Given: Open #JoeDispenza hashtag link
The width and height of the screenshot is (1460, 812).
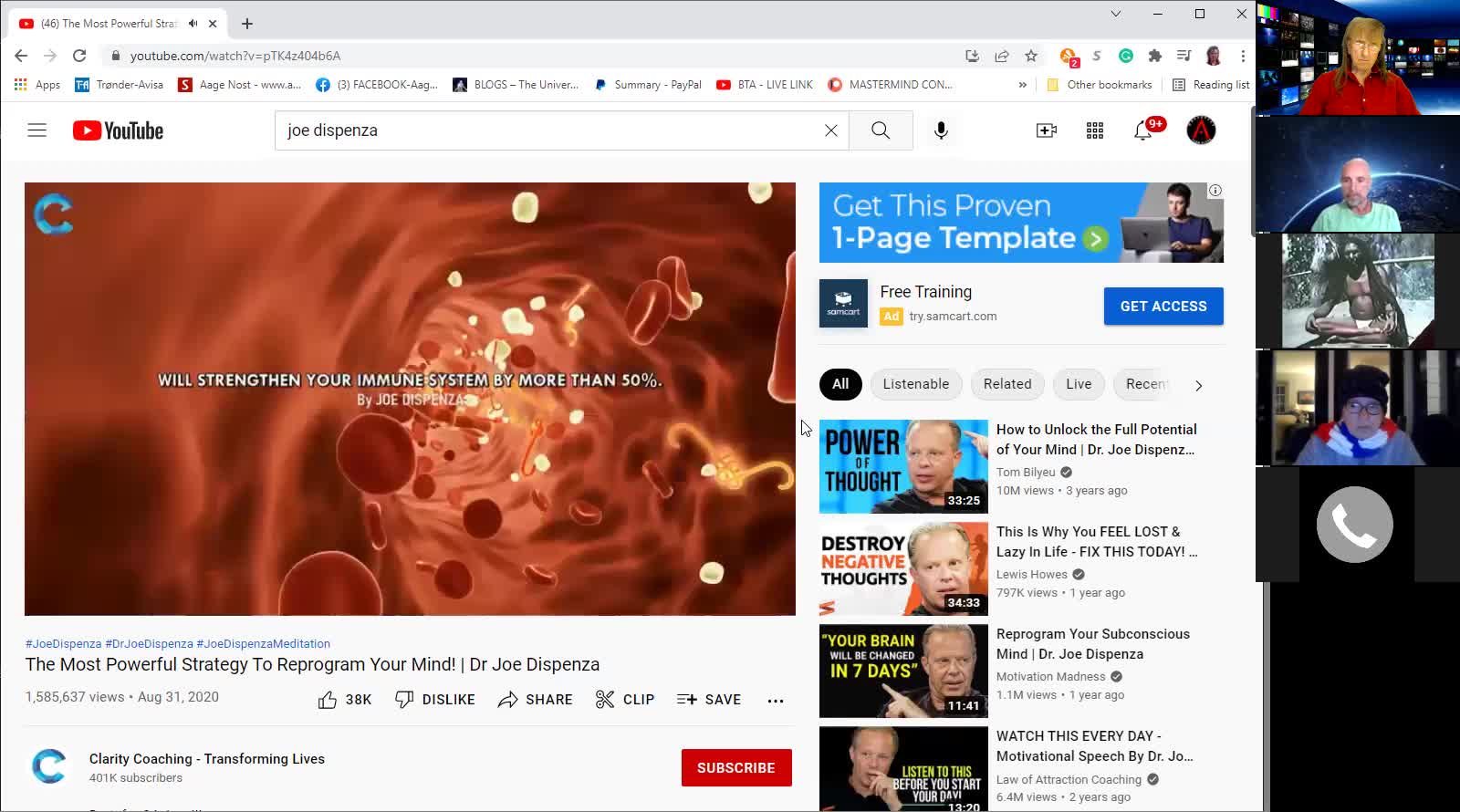Looking at the screenshot, I should tap(64, 643).
